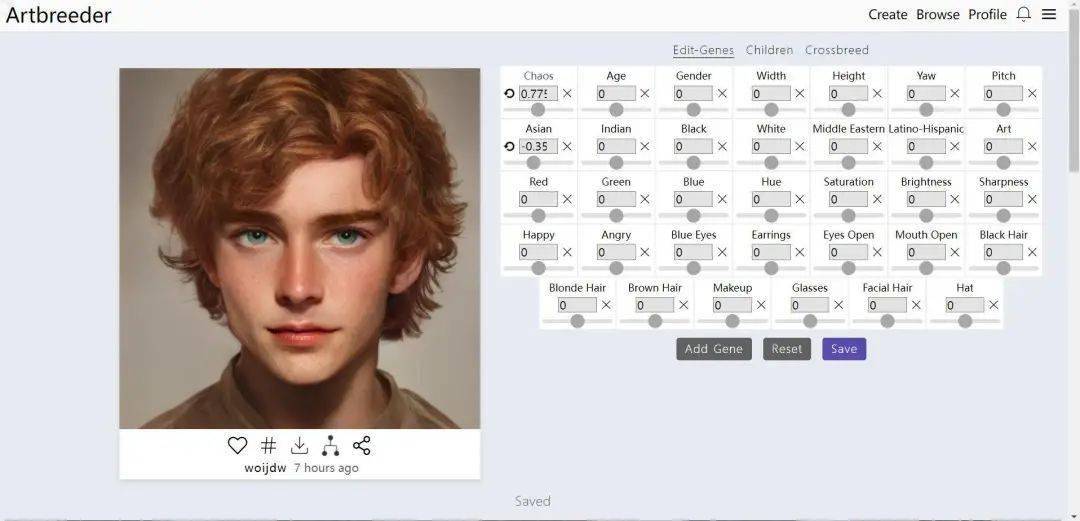Click the Chaos value input field
1080x521 pixels.
(x=539, y=94)
